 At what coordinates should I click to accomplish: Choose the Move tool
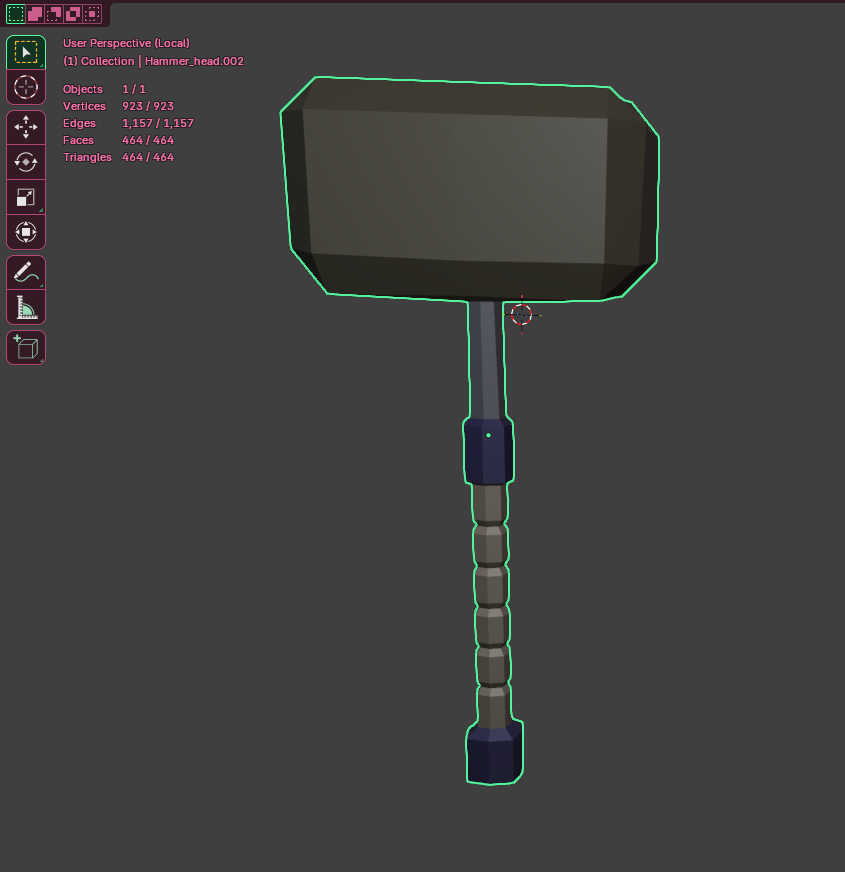pyautogui.click(x=26, y=127)
